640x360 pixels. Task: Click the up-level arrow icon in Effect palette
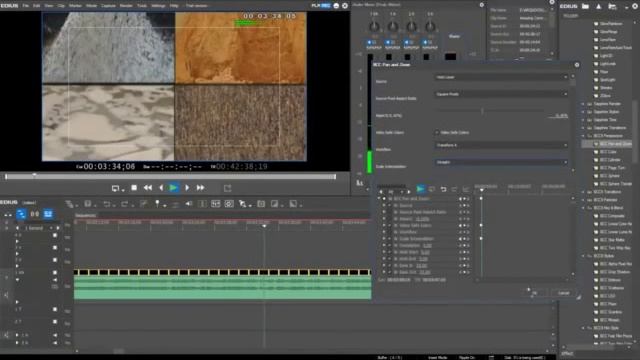click(x=599, y=6)
